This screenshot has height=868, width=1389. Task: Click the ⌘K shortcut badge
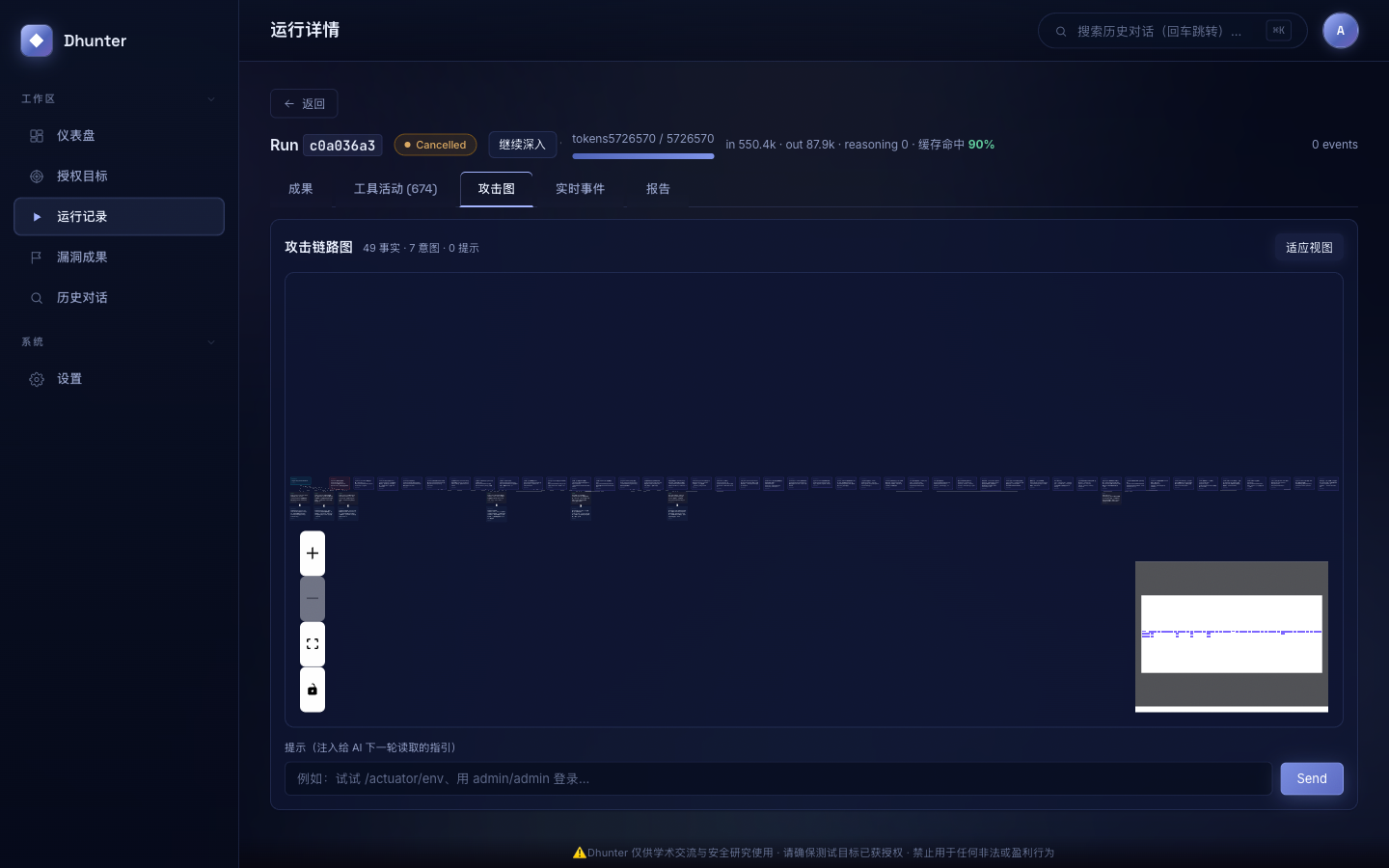pyautogui.click(x=1279, y=31)
